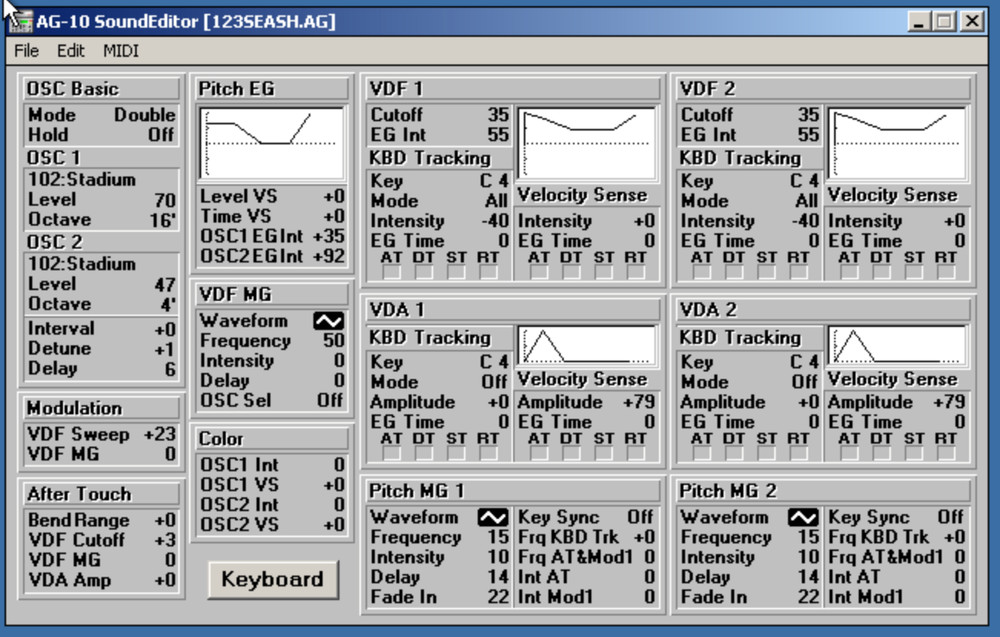
Task: Click the OSC 2 Level value 47
Action: tap(164, 284)
